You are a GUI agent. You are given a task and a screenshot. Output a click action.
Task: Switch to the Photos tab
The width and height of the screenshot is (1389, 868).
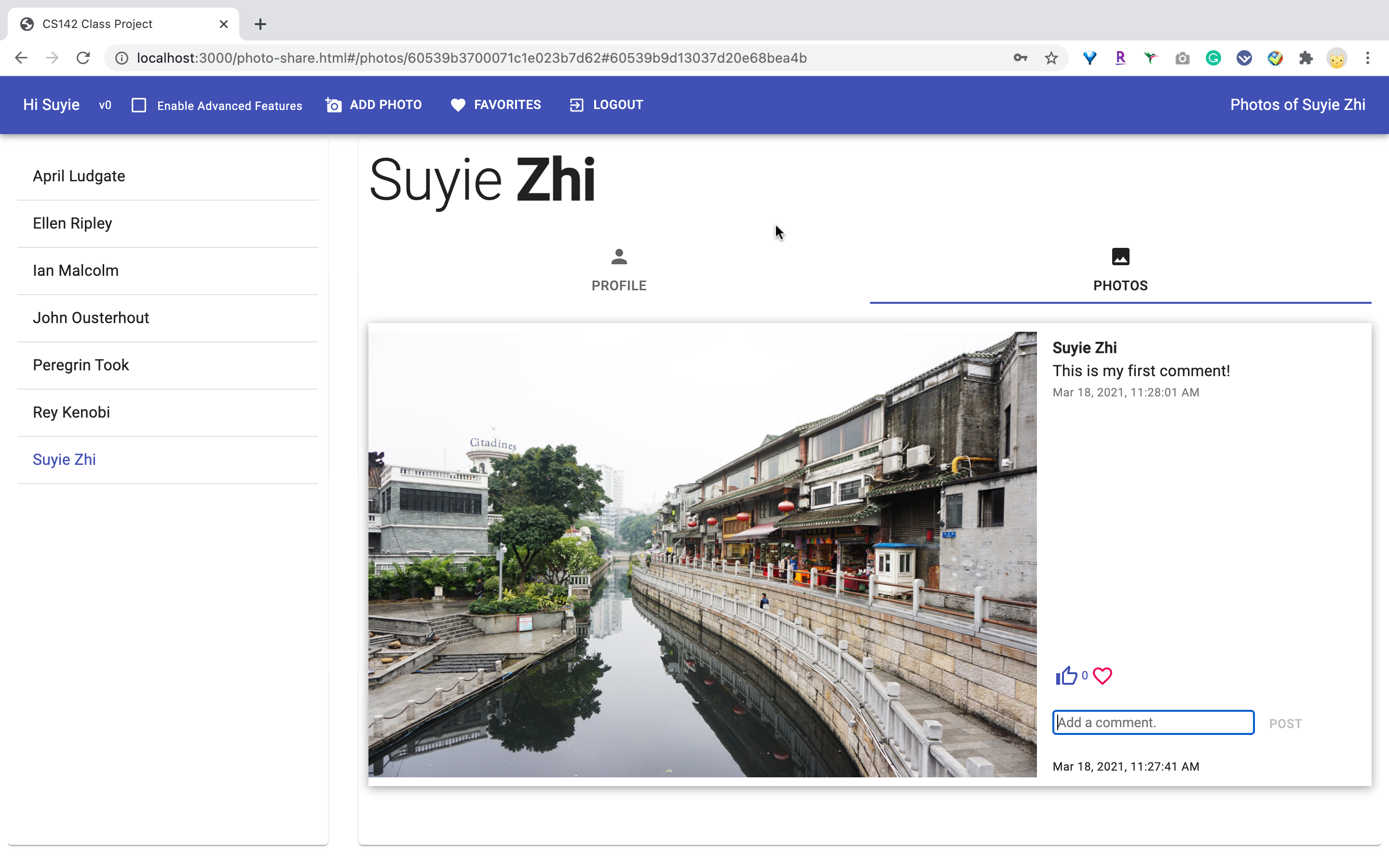(x=1120, y=270)
